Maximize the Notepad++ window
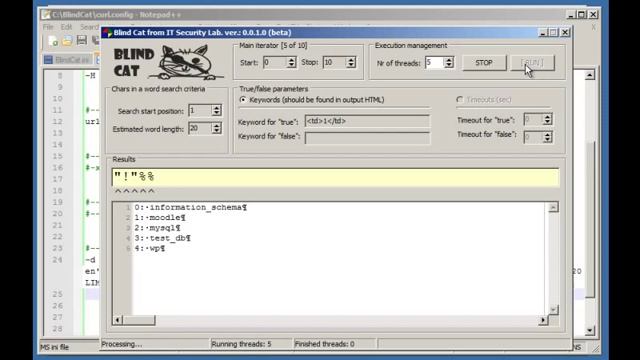The width and height of the screenshot is (640, 360). click(582, 15)
